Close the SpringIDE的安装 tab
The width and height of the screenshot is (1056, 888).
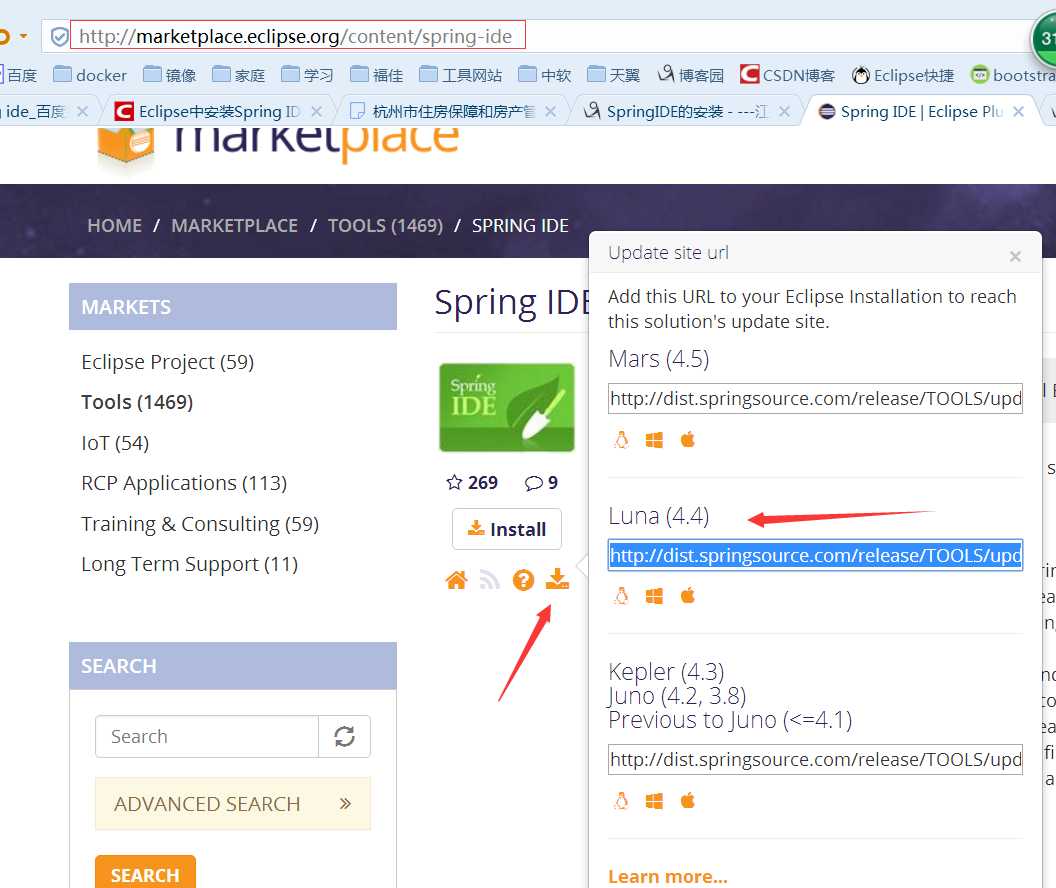pyautogui.click(x=784, y=111)
